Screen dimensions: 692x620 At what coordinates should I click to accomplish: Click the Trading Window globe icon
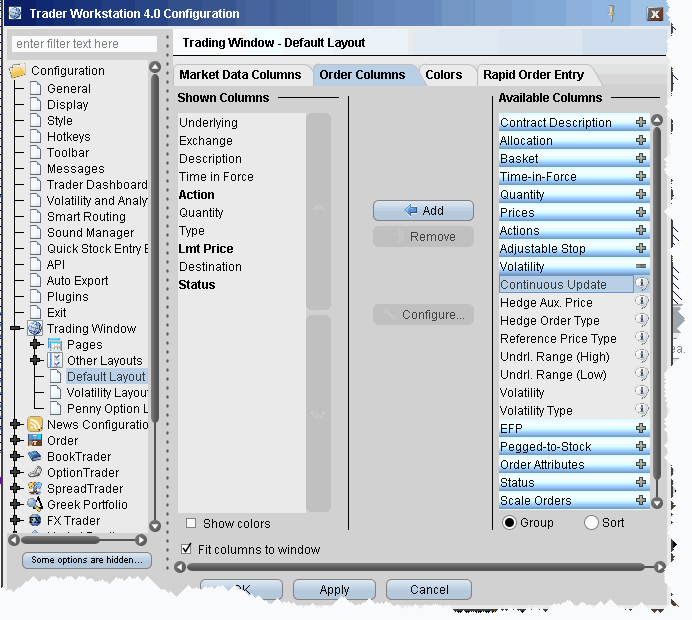(35, 328)
